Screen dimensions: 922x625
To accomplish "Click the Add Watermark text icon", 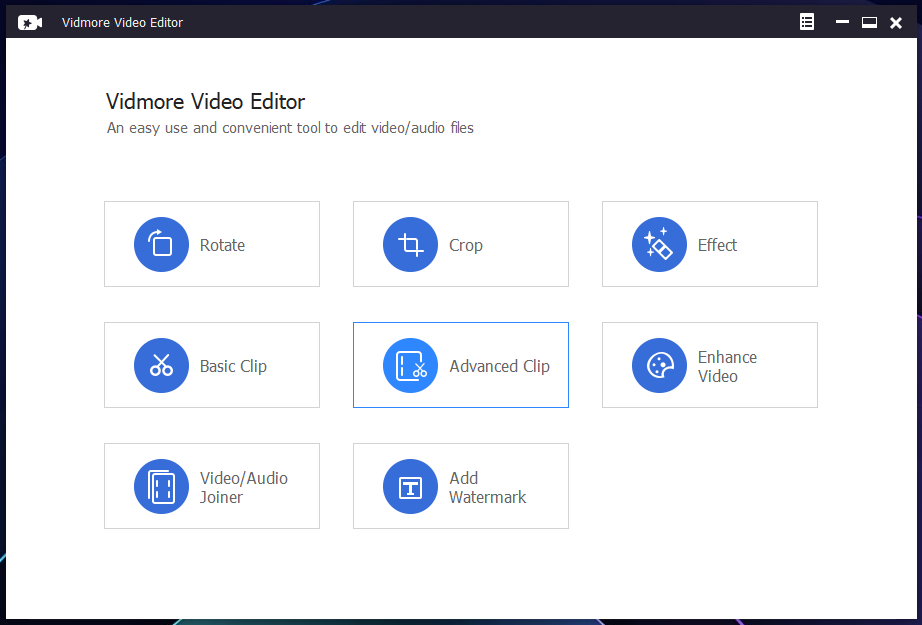I will (410, 487).
